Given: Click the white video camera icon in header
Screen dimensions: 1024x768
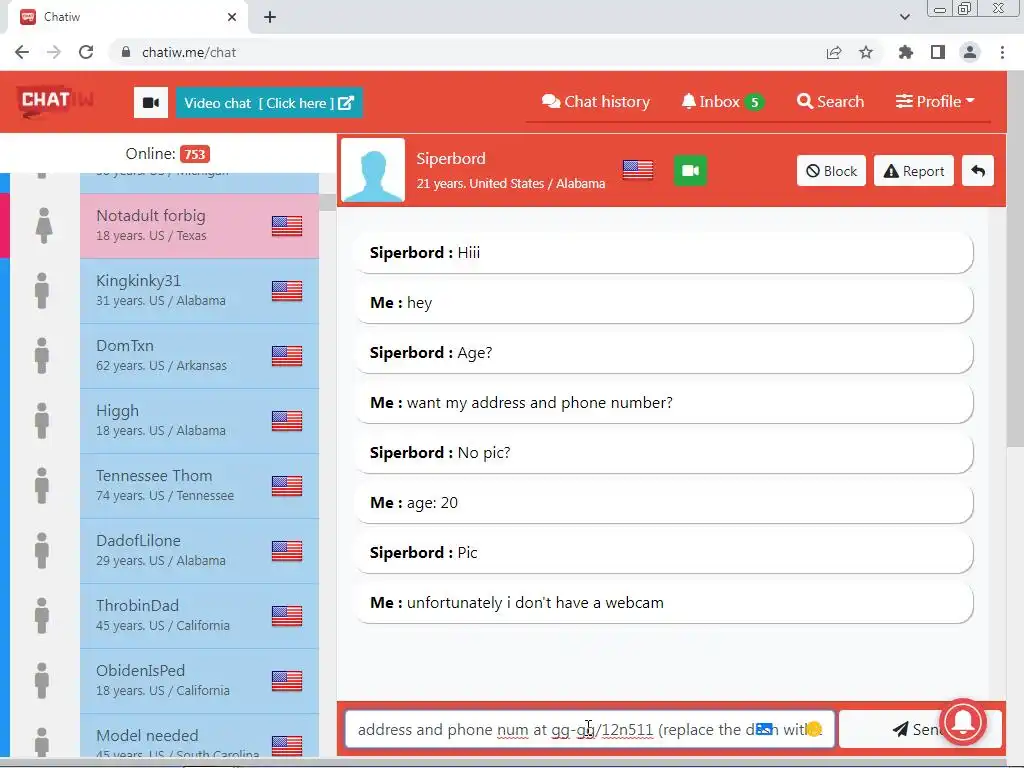Looking at the screenshot, I should coord(151,103).
